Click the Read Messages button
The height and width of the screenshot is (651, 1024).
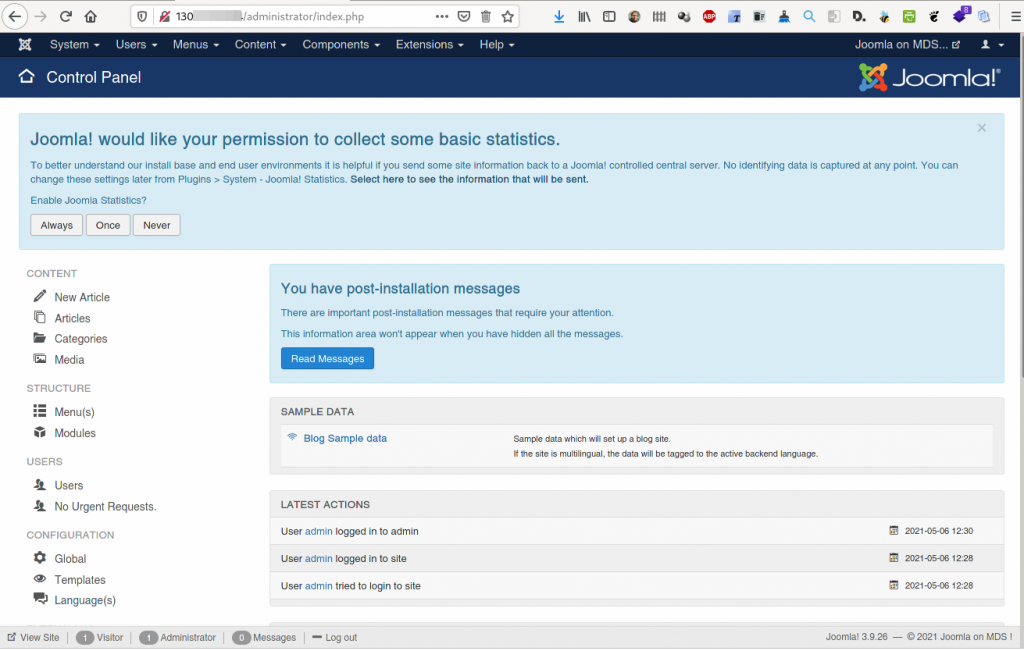tap(327, 358)
